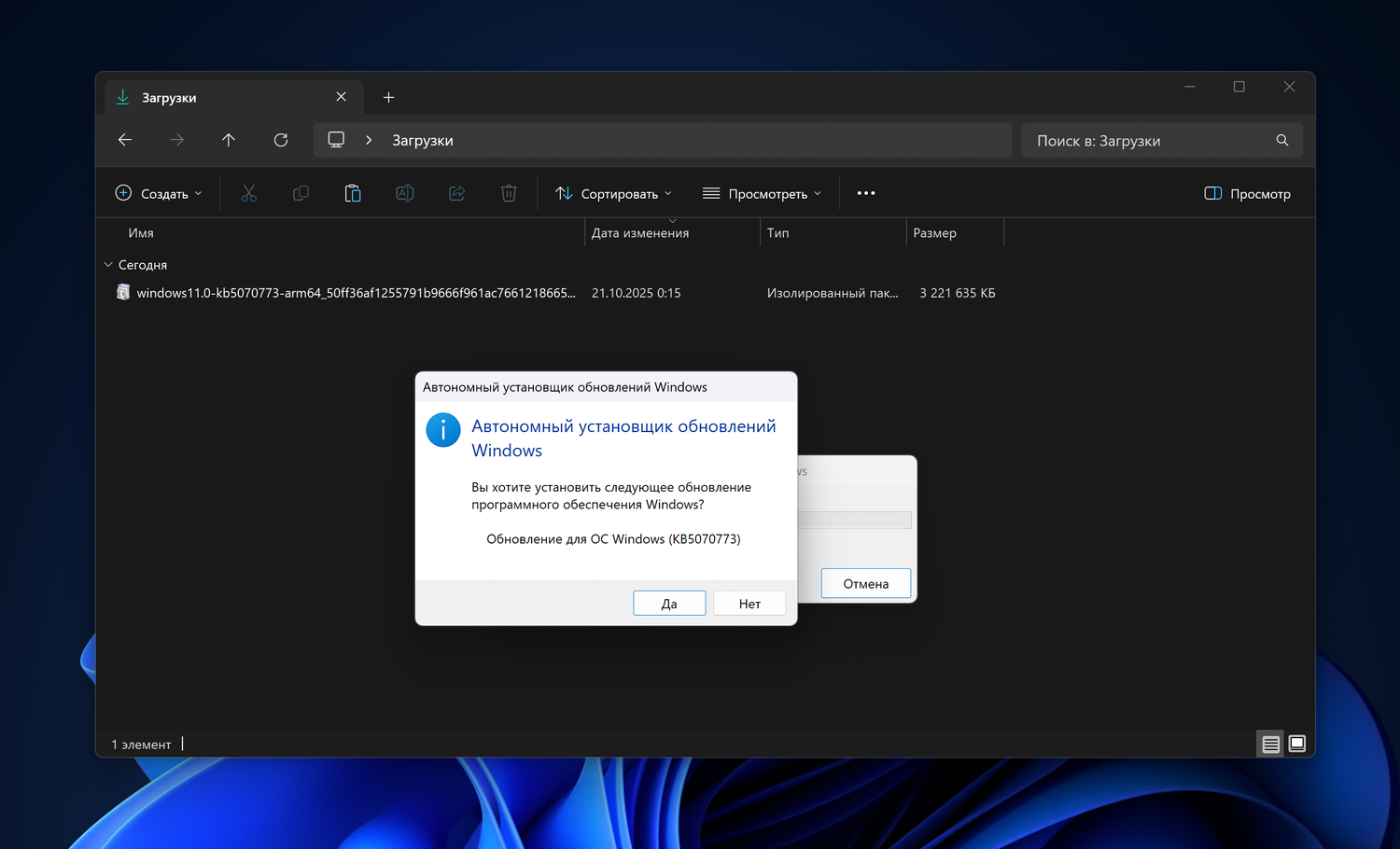This screenshot has height=849, width=1400.
Task: Open the Просмотреть view menu
Action: tap(762, 193)
